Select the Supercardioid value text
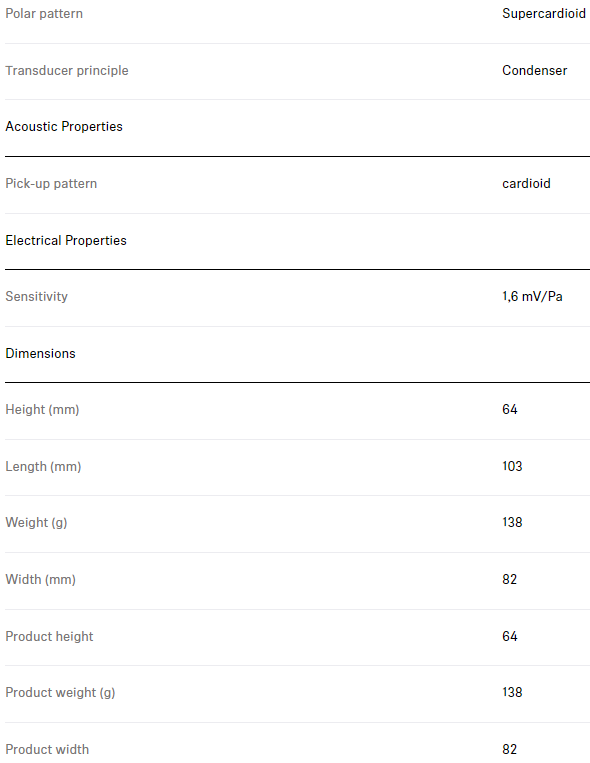This screenshot has width=590, height=763. pos(544,14)
